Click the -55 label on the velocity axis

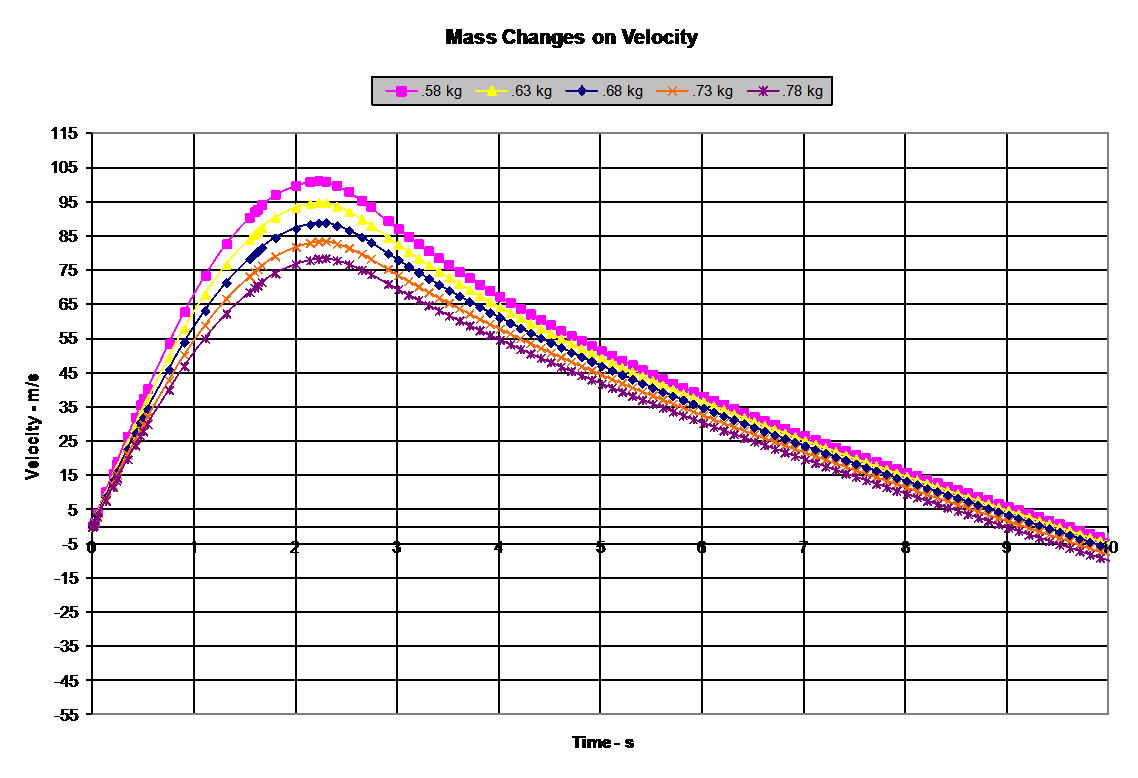[65, 714]
